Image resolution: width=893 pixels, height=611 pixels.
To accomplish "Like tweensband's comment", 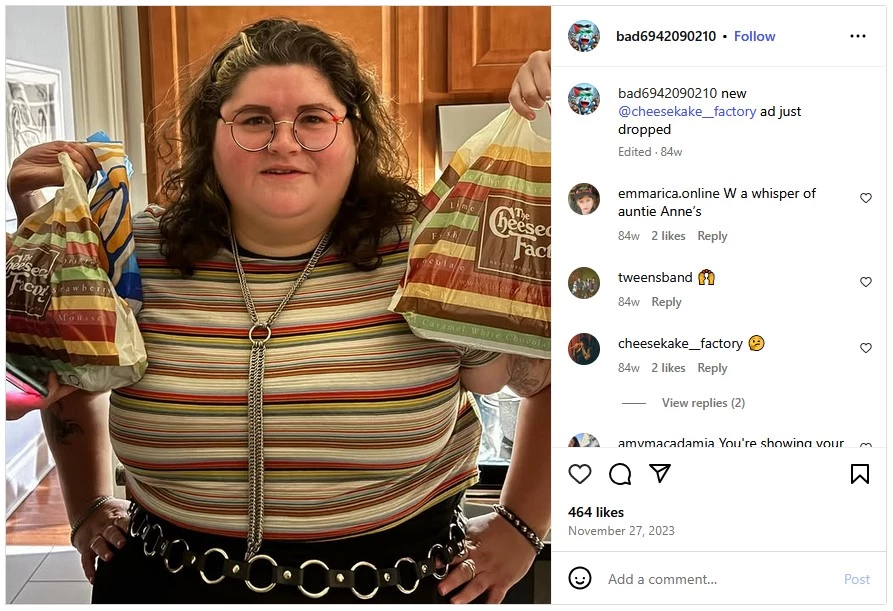I will (866, 282).
